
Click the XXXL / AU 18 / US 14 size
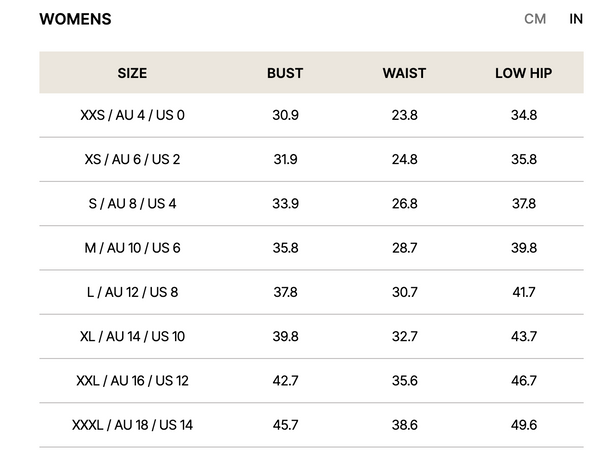132,425
